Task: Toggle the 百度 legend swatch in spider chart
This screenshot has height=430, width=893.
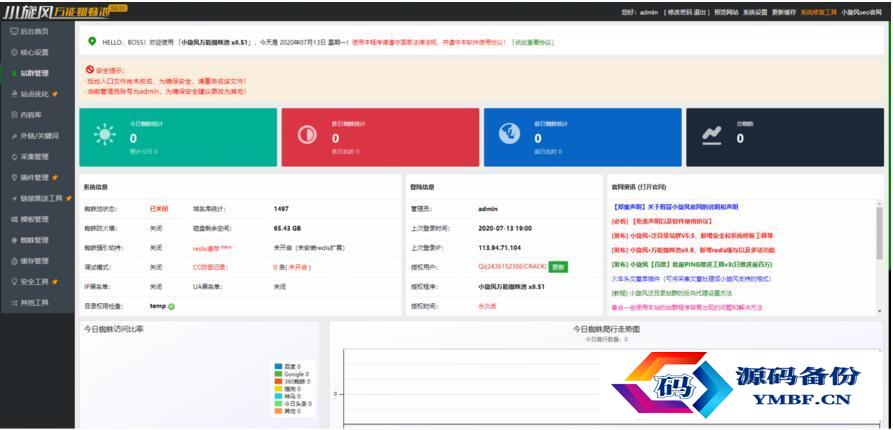Action: 278,366
